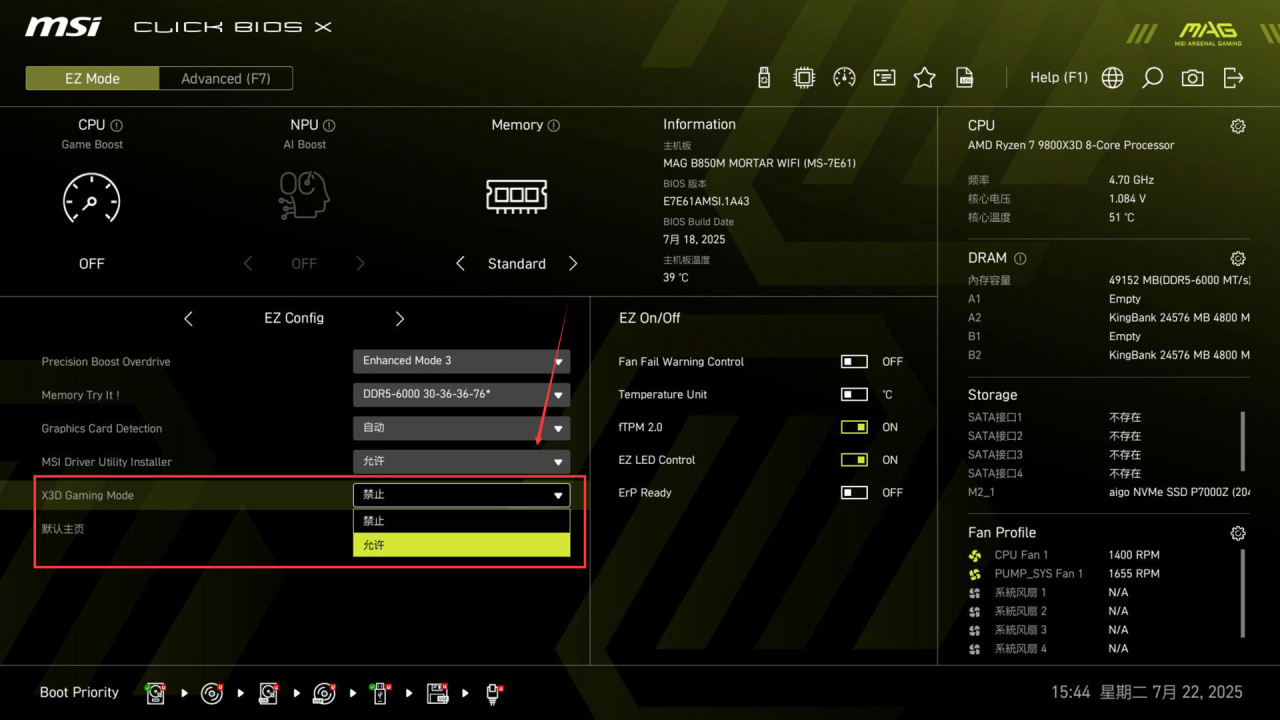Image resolution: width=1280 pixels, height=720 pixels.
Task: Click the CPU chip icon in top toolbar
Action: pos(804,78)
